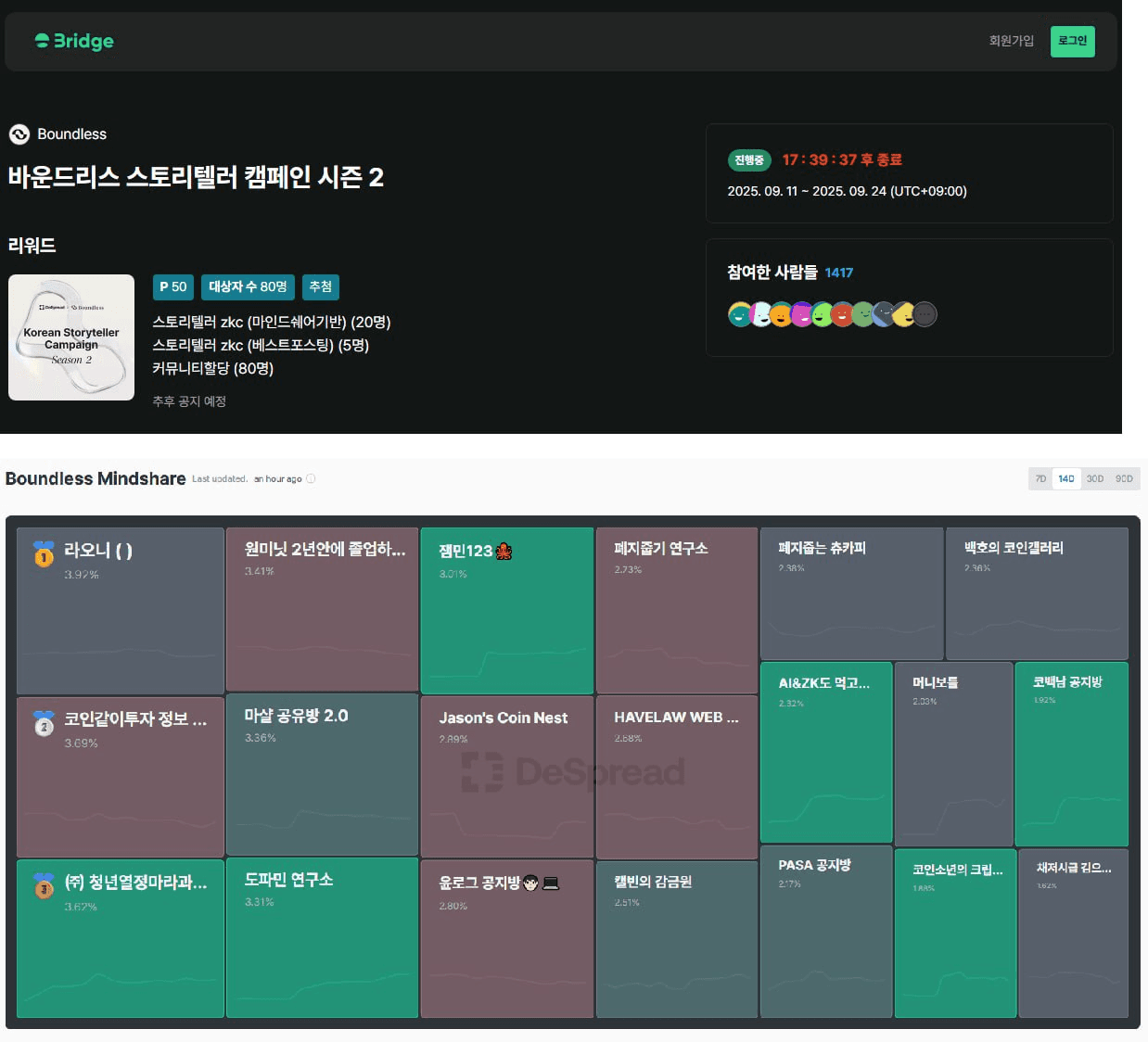Click the "참여한 사람들" heading
Image resolution: width=1148 pixels, height=1042 pixels.
(x=772, y=273)
